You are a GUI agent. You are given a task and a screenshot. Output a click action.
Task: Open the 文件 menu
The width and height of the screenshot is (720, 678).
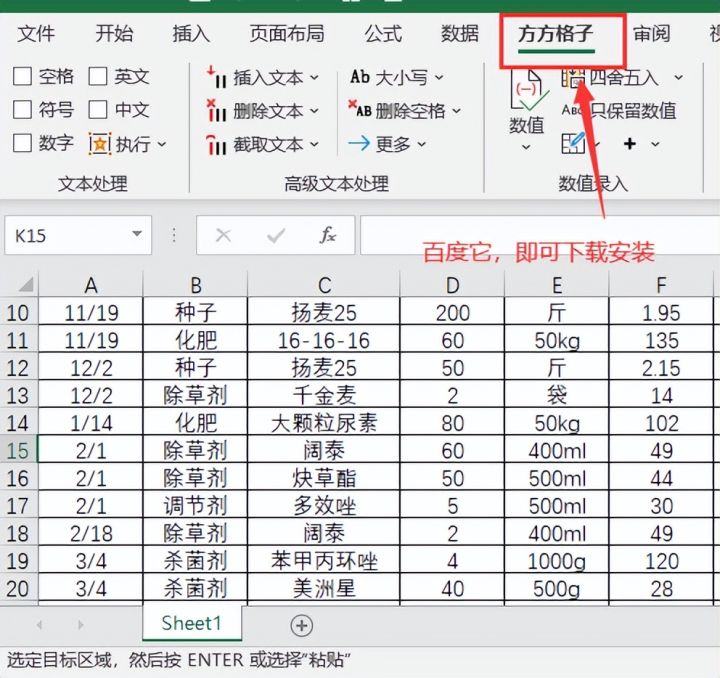(x=36, y=34)
